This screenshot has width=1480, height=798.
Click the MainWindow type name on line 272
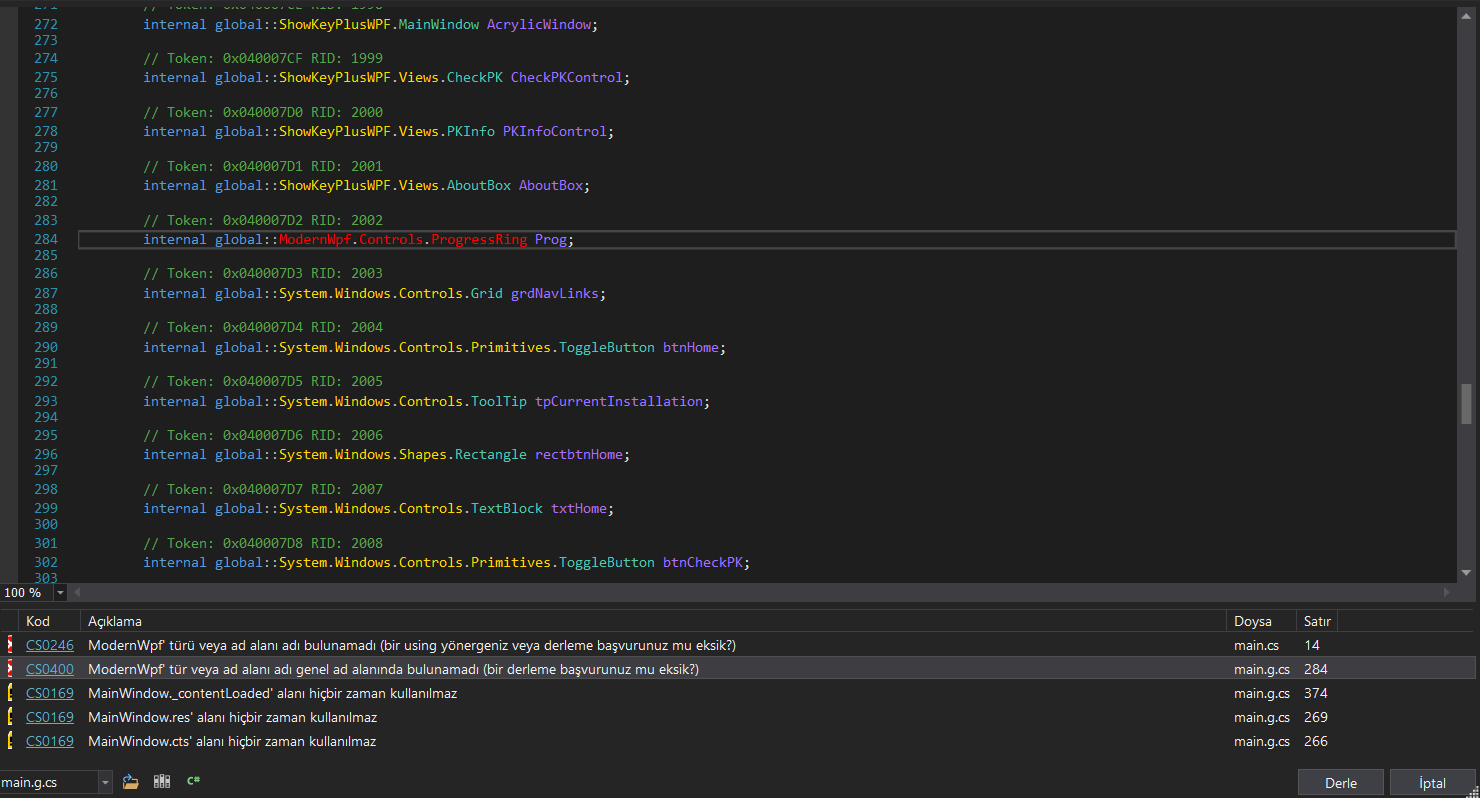439,24
